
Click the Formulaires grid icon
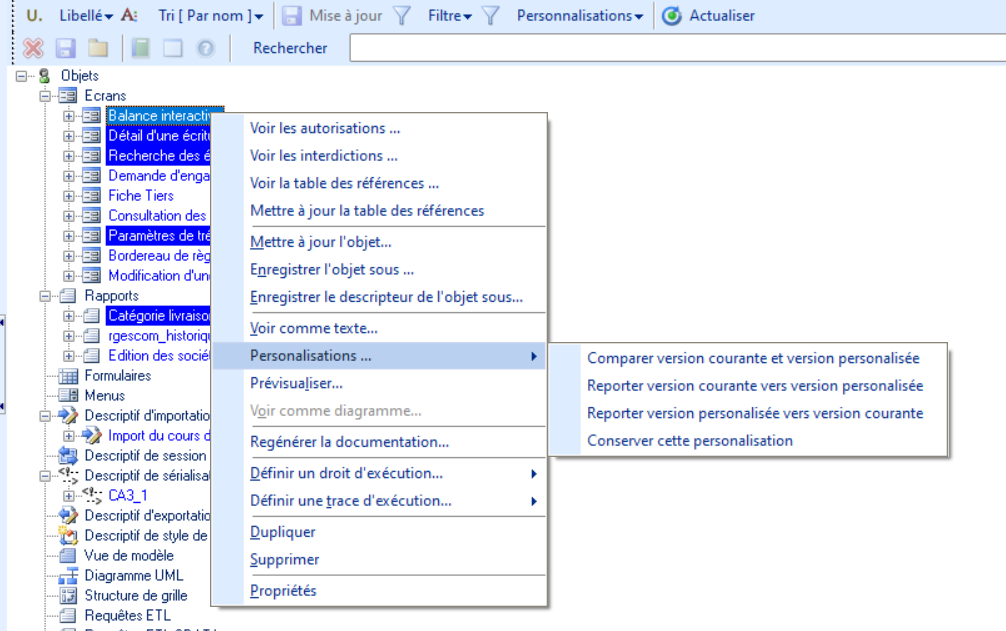pos(68,376)
